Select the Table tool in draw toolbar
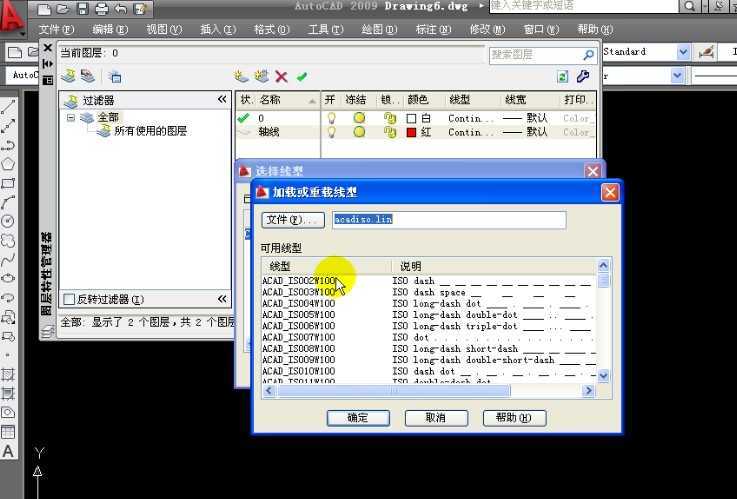Viewport: 737px width, 499px height. (8, 432)
